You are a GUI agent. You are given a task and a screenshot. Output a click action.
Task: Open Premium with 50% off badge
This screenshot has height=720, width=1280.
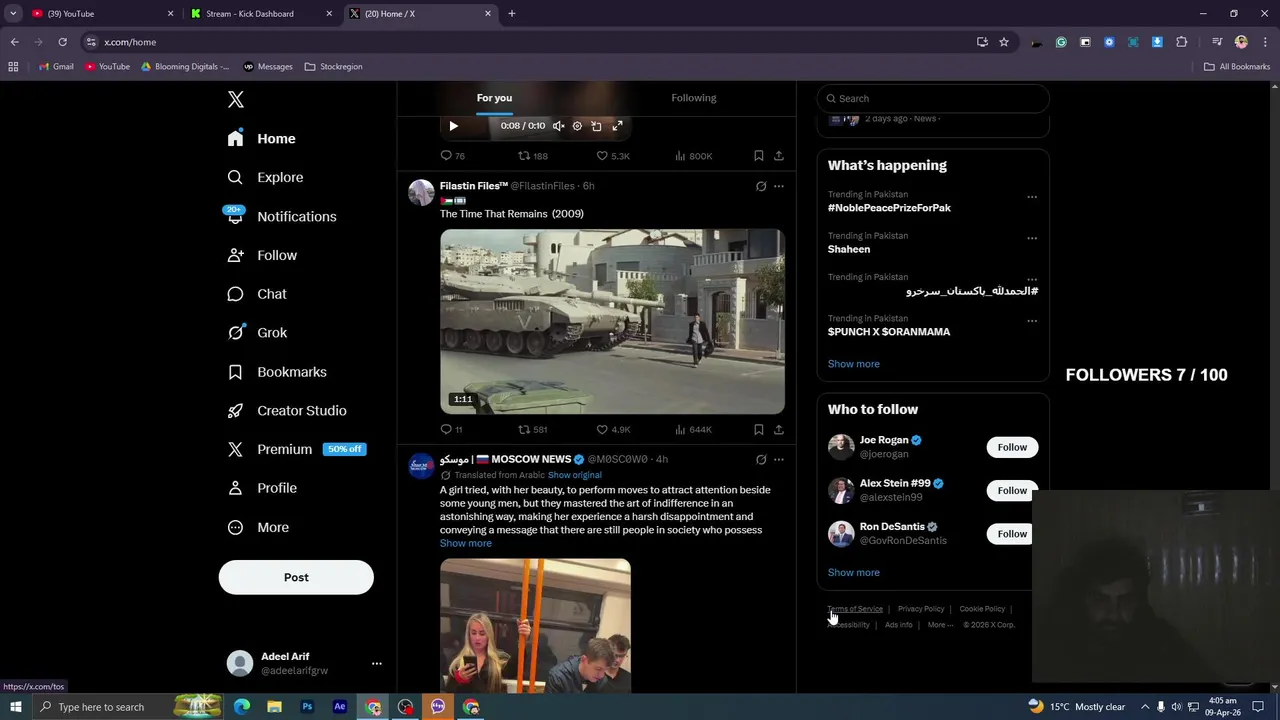[x=296, y=449]
